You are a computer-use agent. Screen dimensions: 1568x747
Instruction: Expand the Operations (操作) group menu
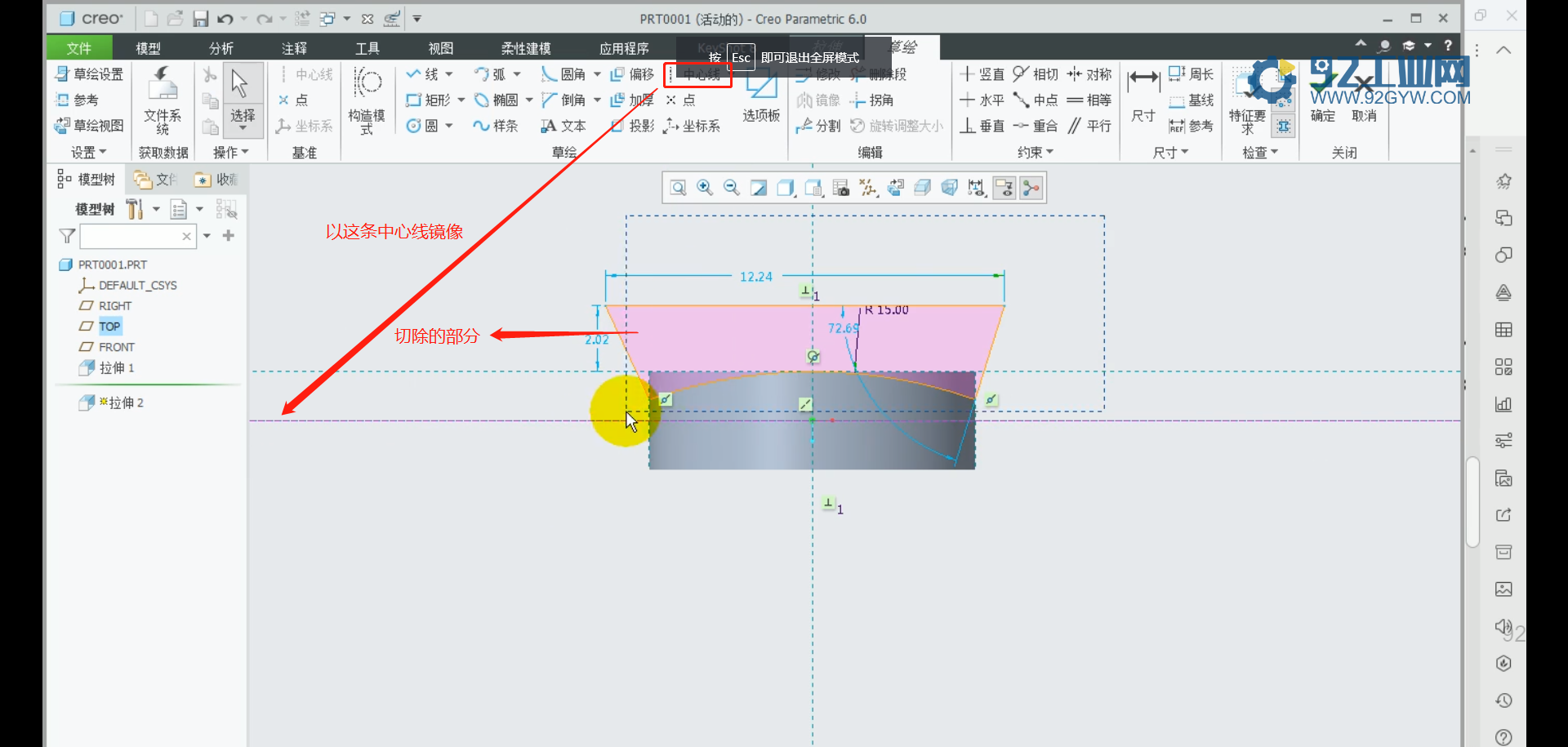(230, 152)
